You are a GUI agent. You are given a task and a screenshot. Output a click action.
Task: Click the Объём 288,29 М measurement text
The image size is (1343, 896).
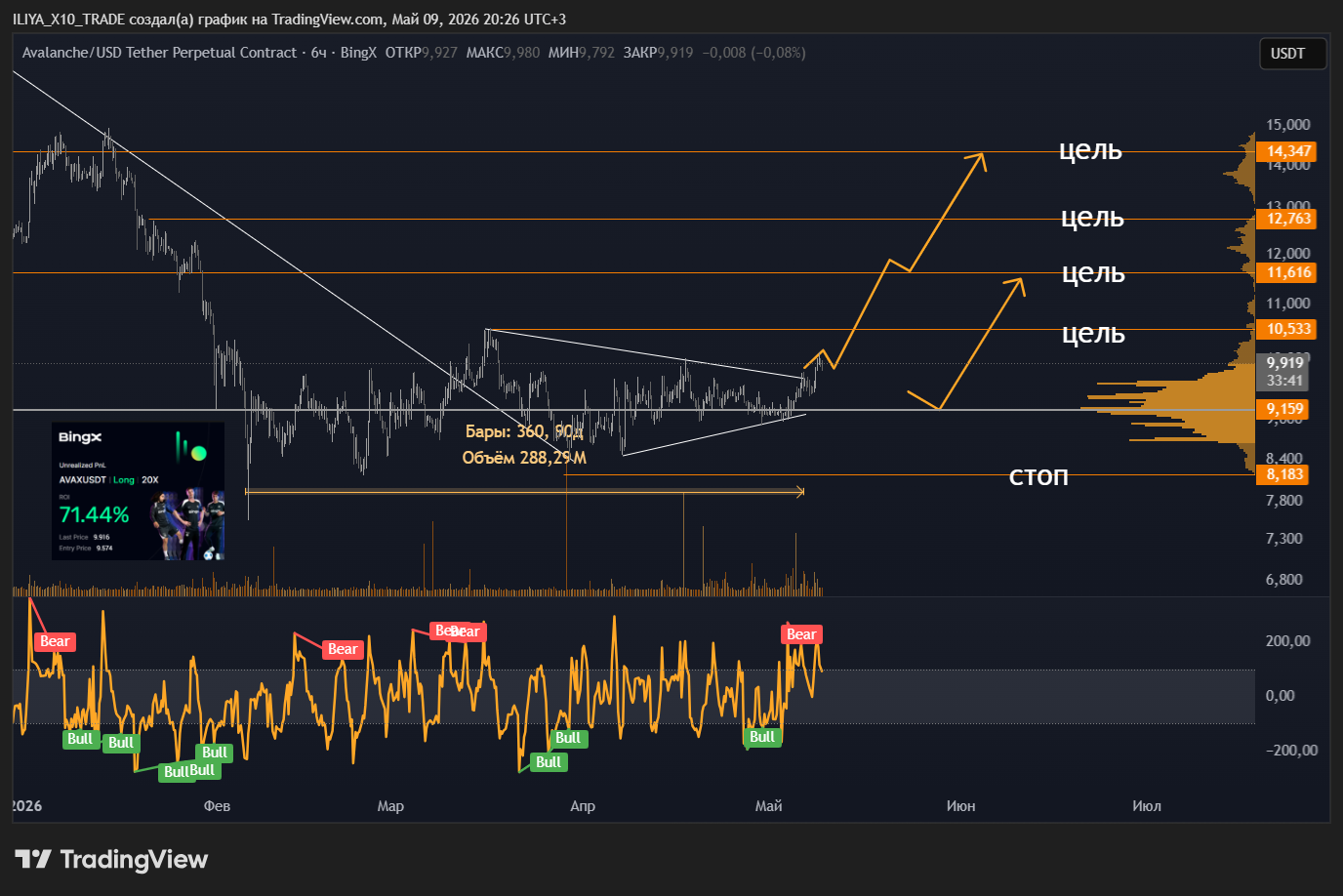pyautogui.click(x=524, y=458)
